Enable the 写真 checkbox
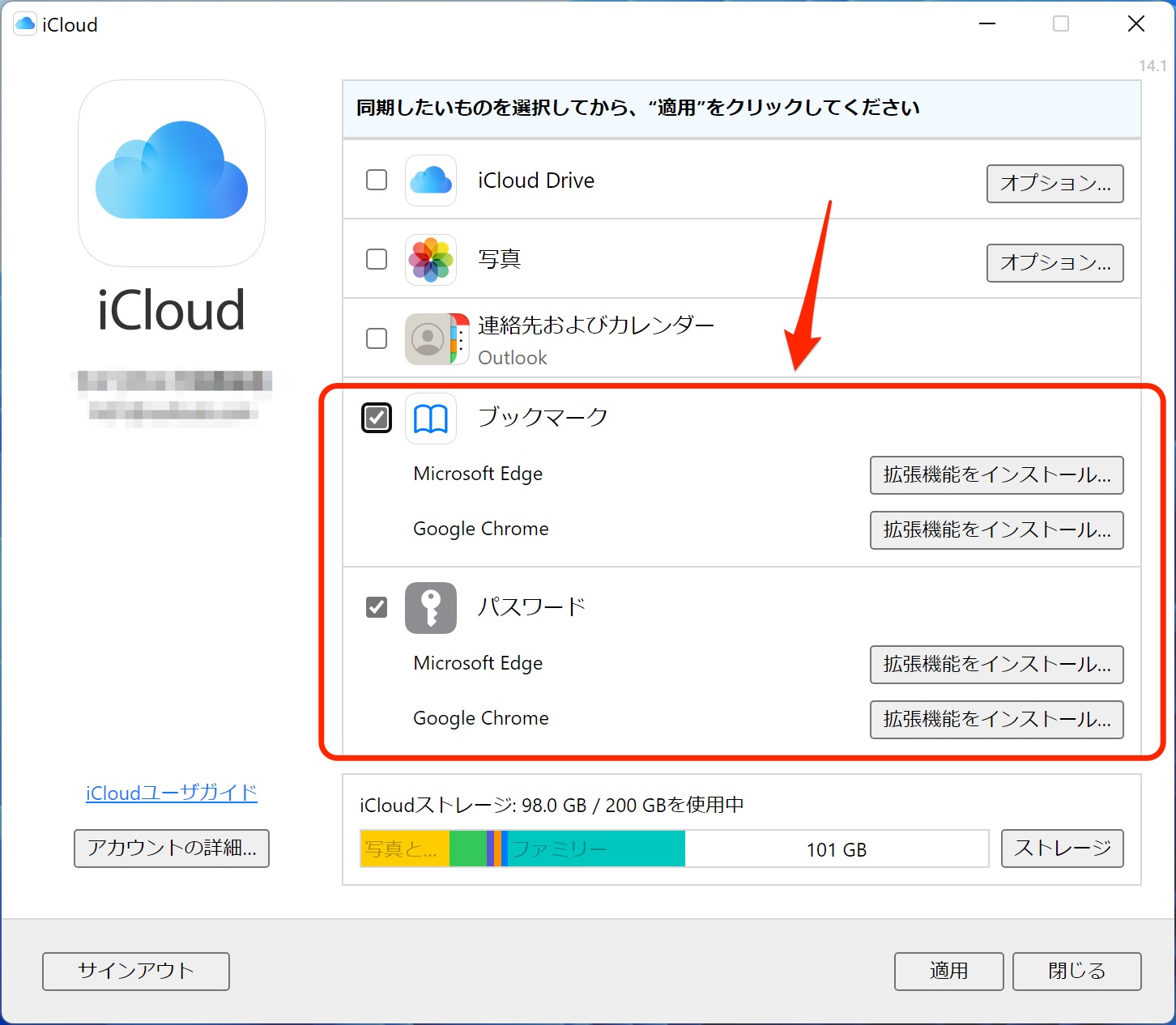 click(x=377, y=259)
